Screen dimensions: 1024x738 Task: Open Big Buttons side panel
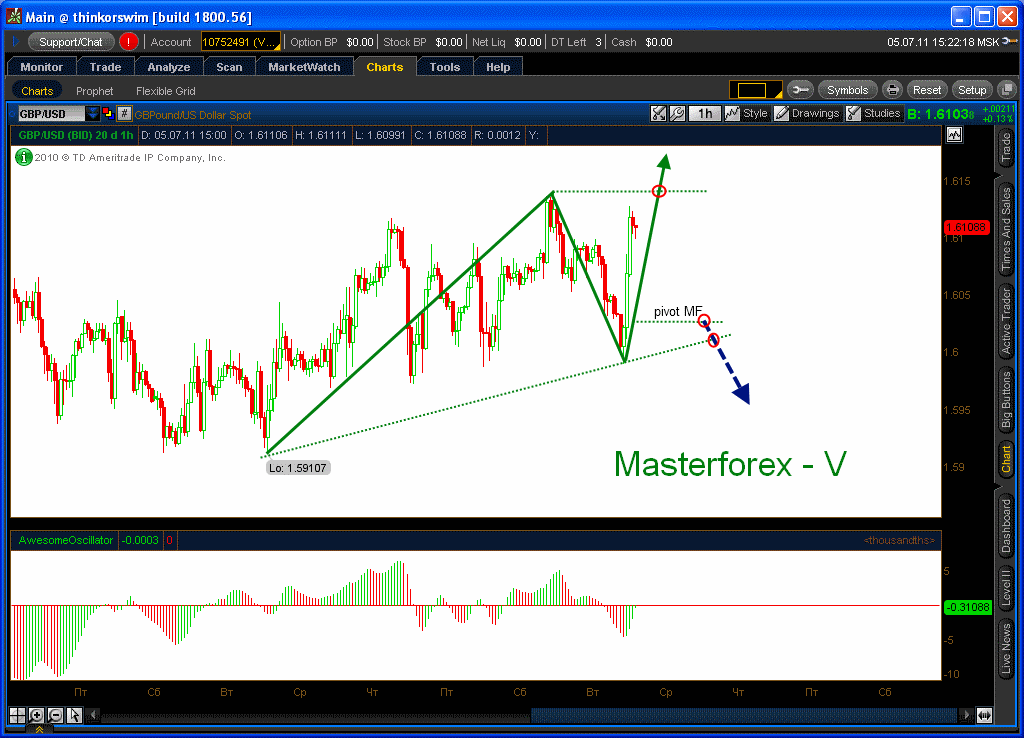coord(1006,399)
